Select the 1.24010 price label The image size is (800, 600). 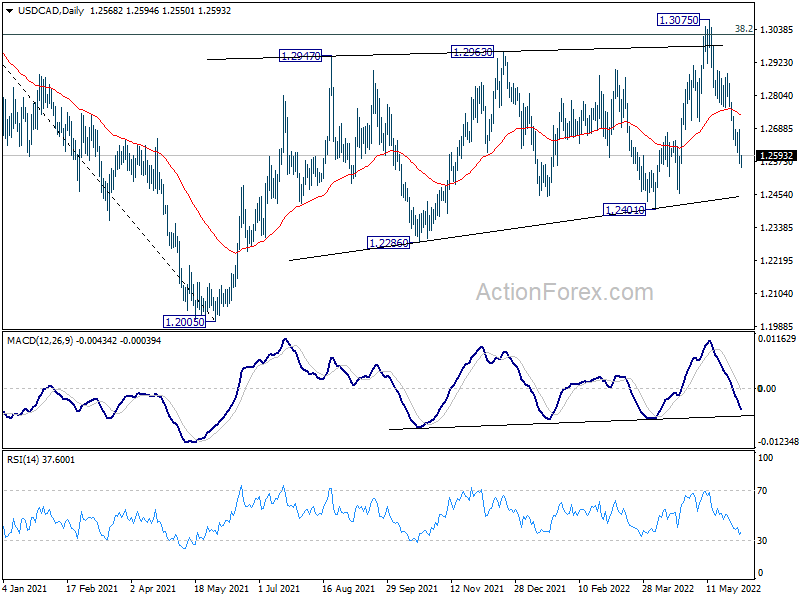(624, 210)
